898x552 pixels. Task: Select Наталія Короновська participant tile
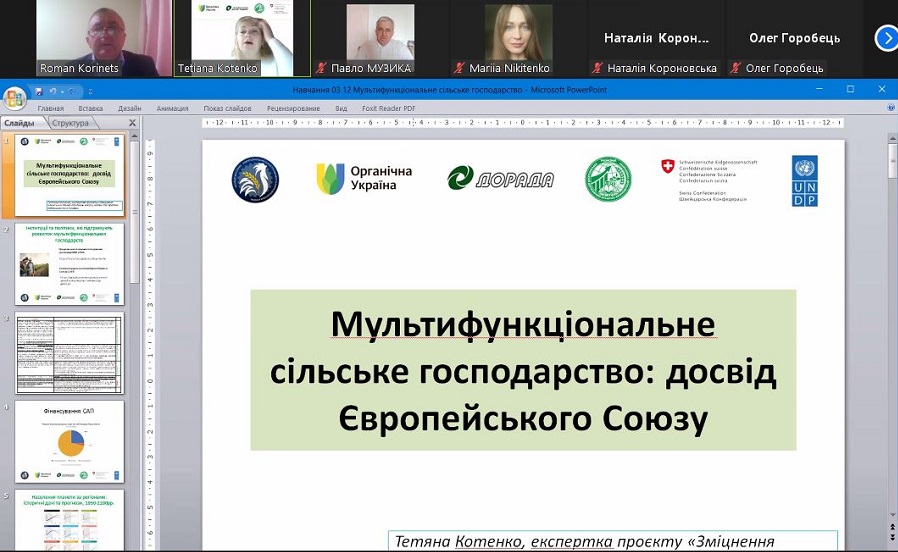point(656,38)
